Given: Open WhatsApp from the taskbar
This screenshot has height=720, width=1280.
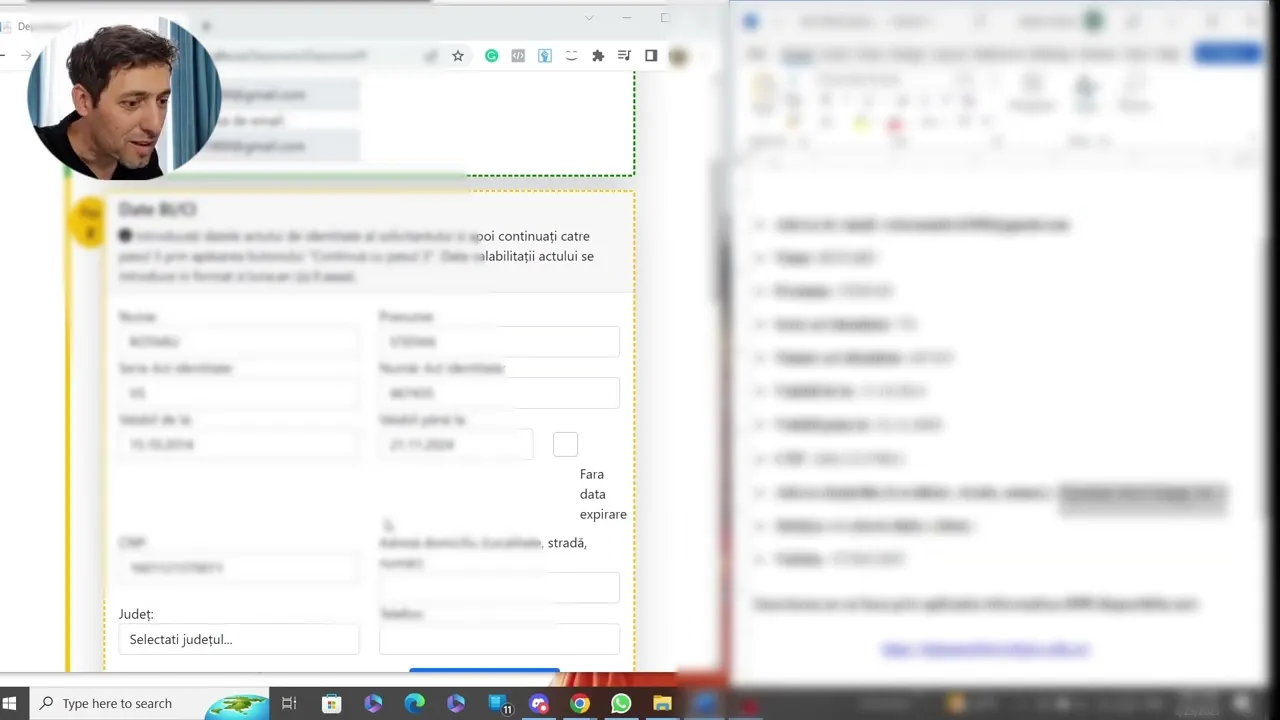Looking at the screenshot, I should (x=621, y=703).
